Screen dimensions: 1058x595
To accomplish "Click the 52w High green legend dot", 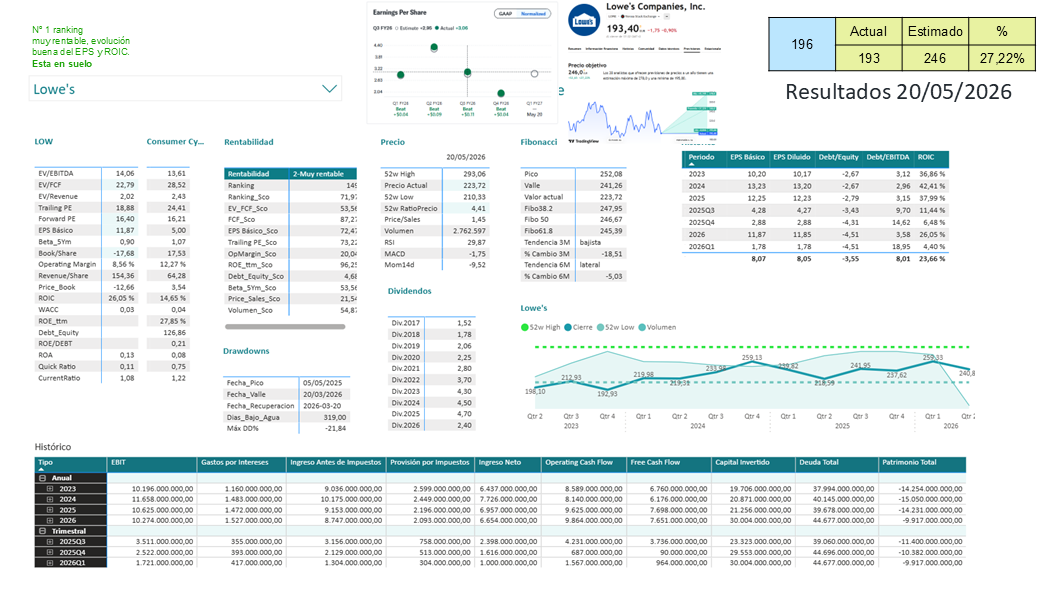I will point(524,327).
